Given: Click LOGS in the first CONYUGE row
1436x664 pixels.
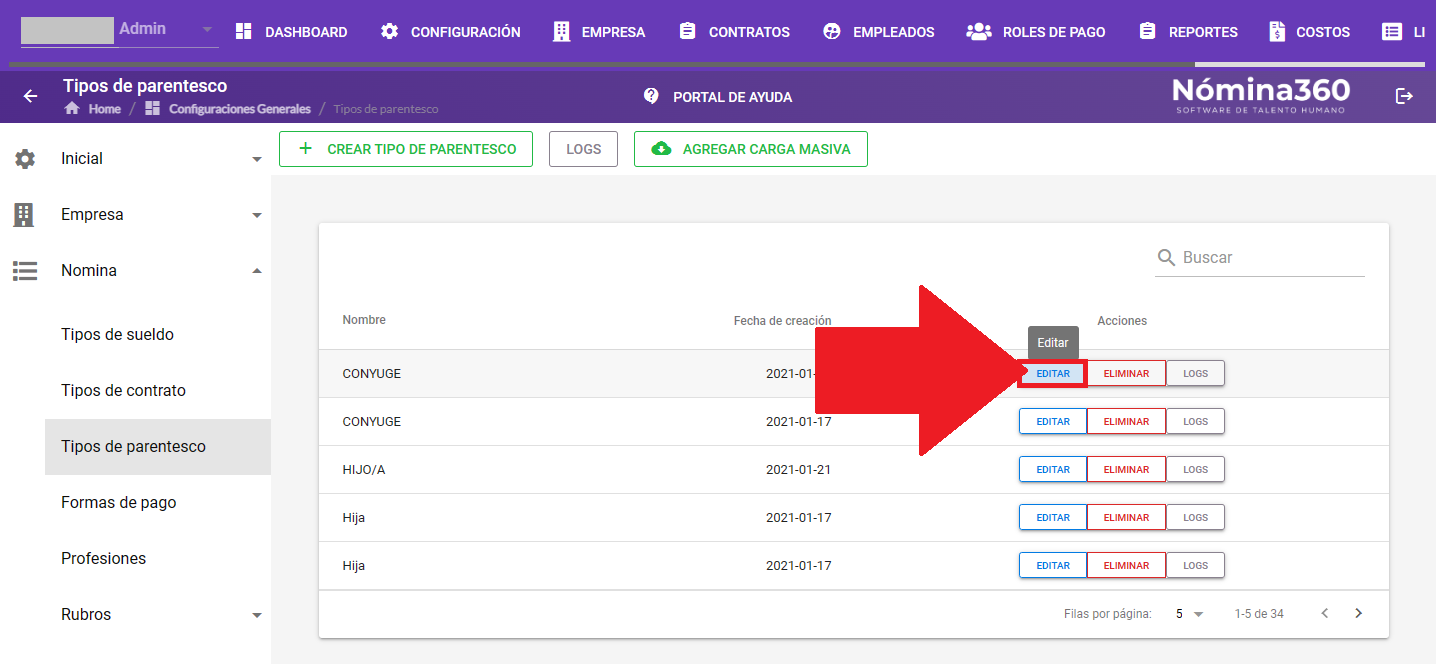Looking at the screenshot, I should click(1195, 374).
